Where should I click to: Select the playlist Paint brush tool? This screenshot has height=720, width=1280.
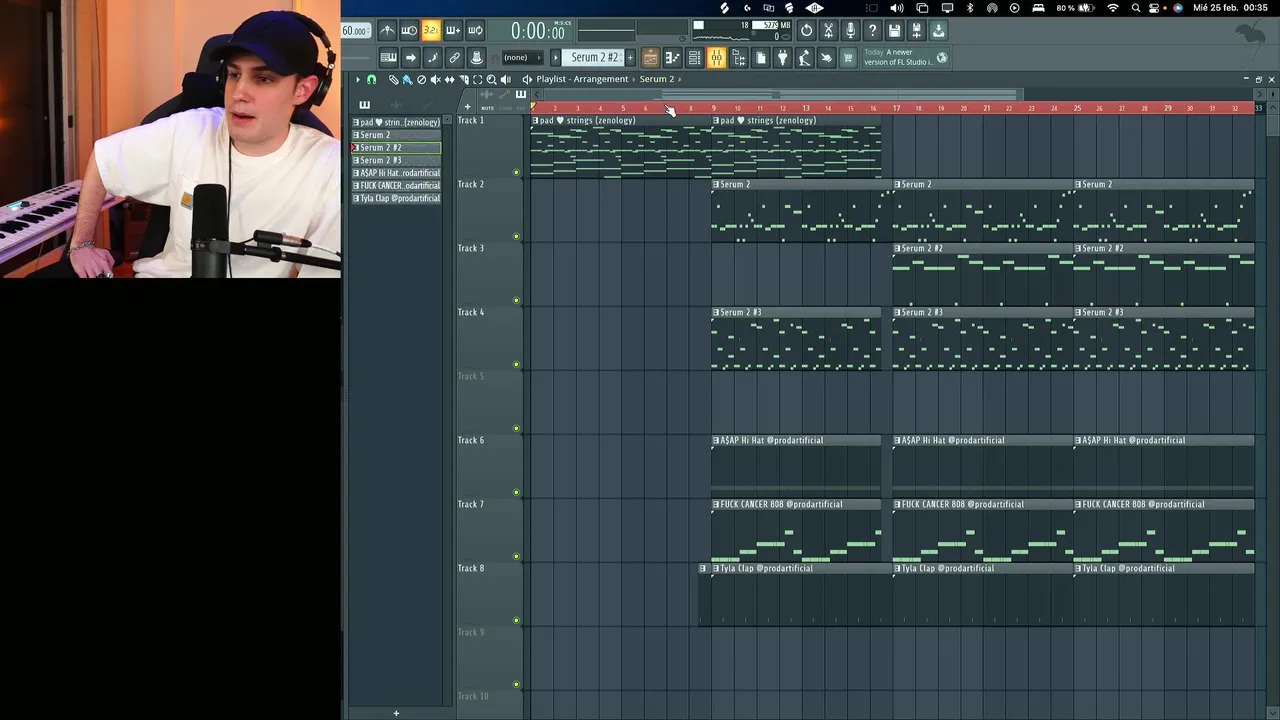pos(408,79)
